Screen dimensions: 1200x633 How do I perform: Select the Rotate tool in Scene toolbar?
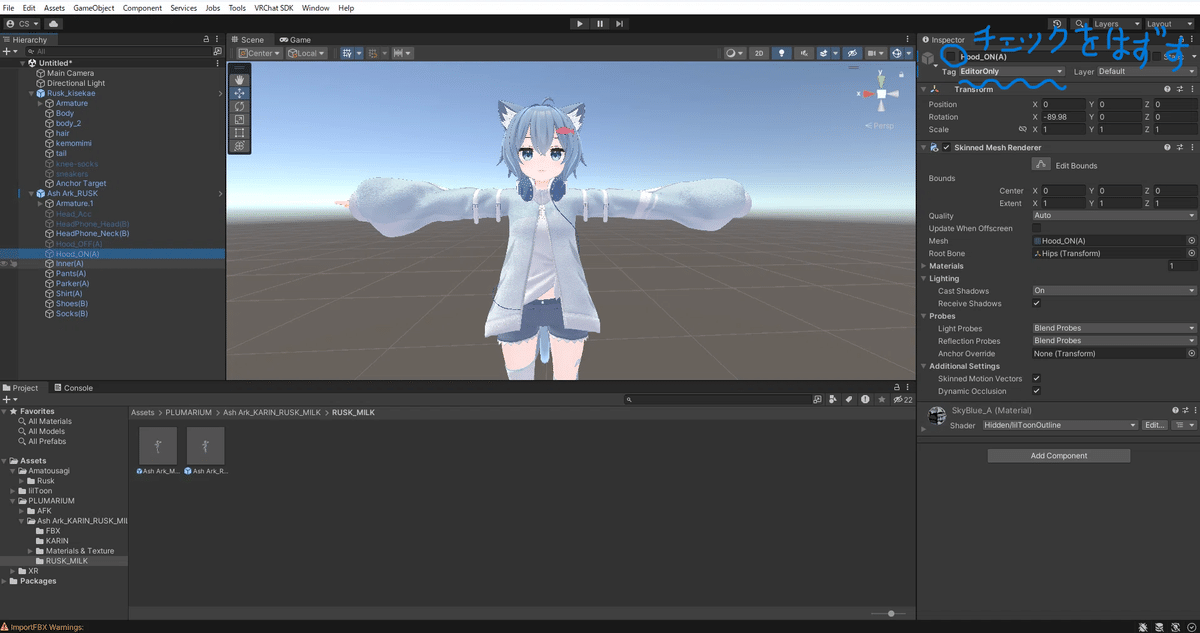click(x=239, y=106)
